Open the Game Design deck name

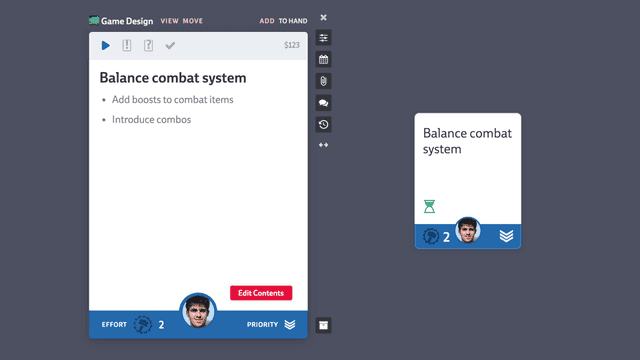127,21
